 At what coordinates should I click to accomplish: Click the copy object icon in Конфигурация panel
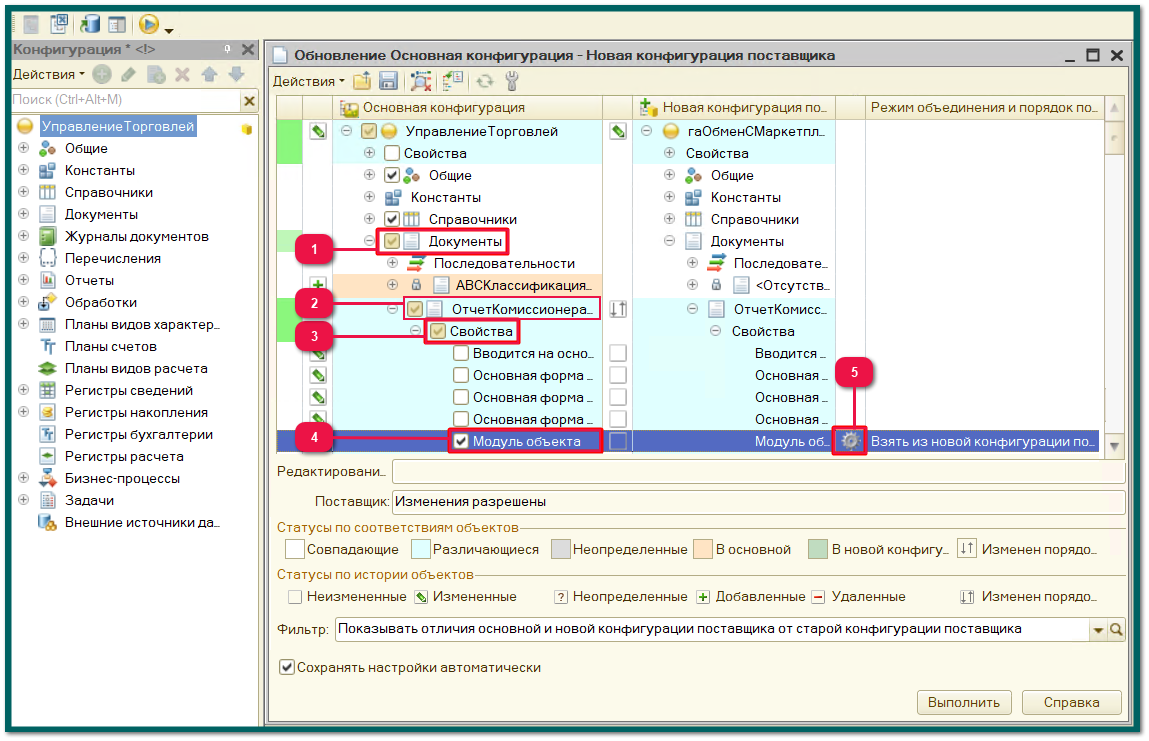click(156, 74)
